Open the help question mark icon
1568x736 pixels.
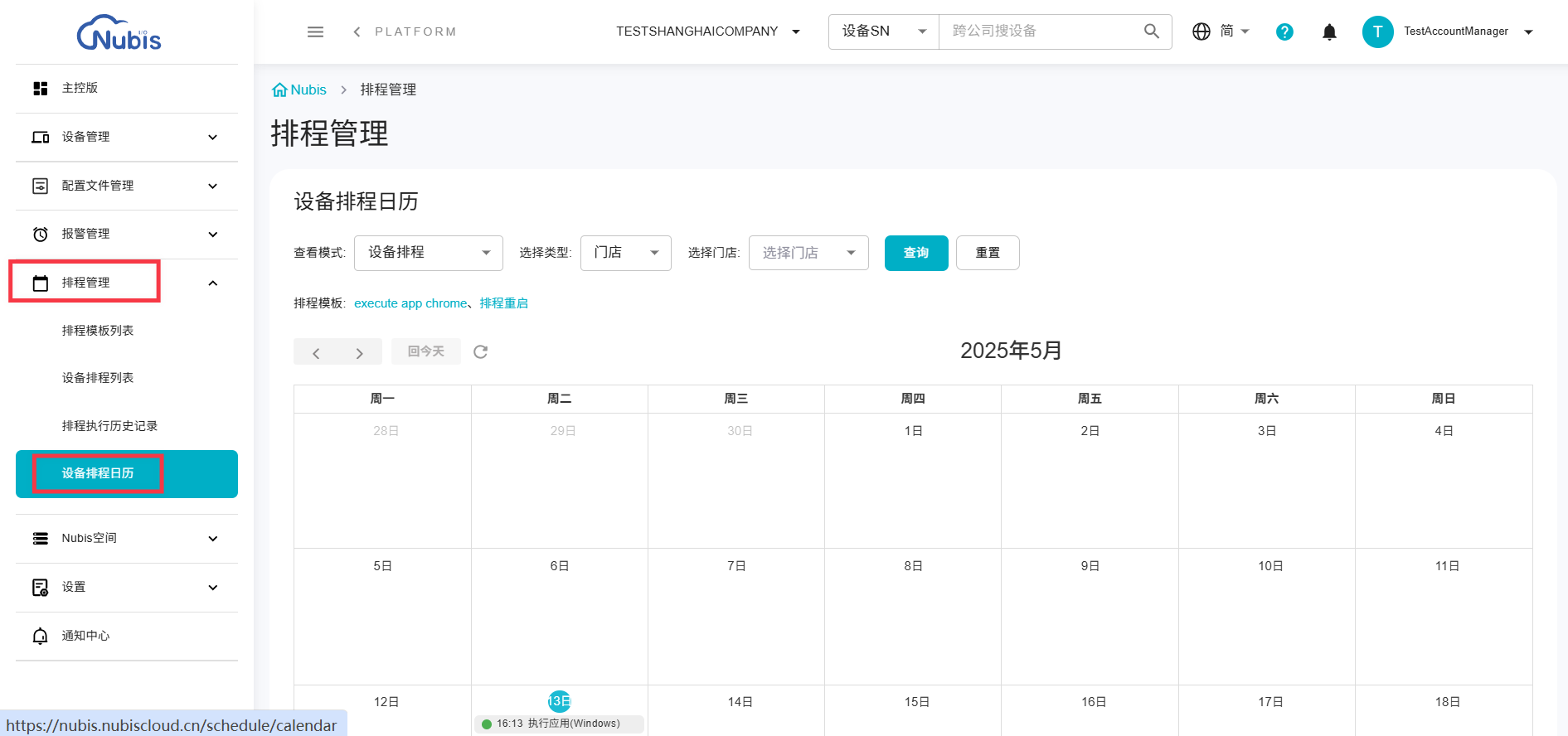click(x=1284, y=31)
